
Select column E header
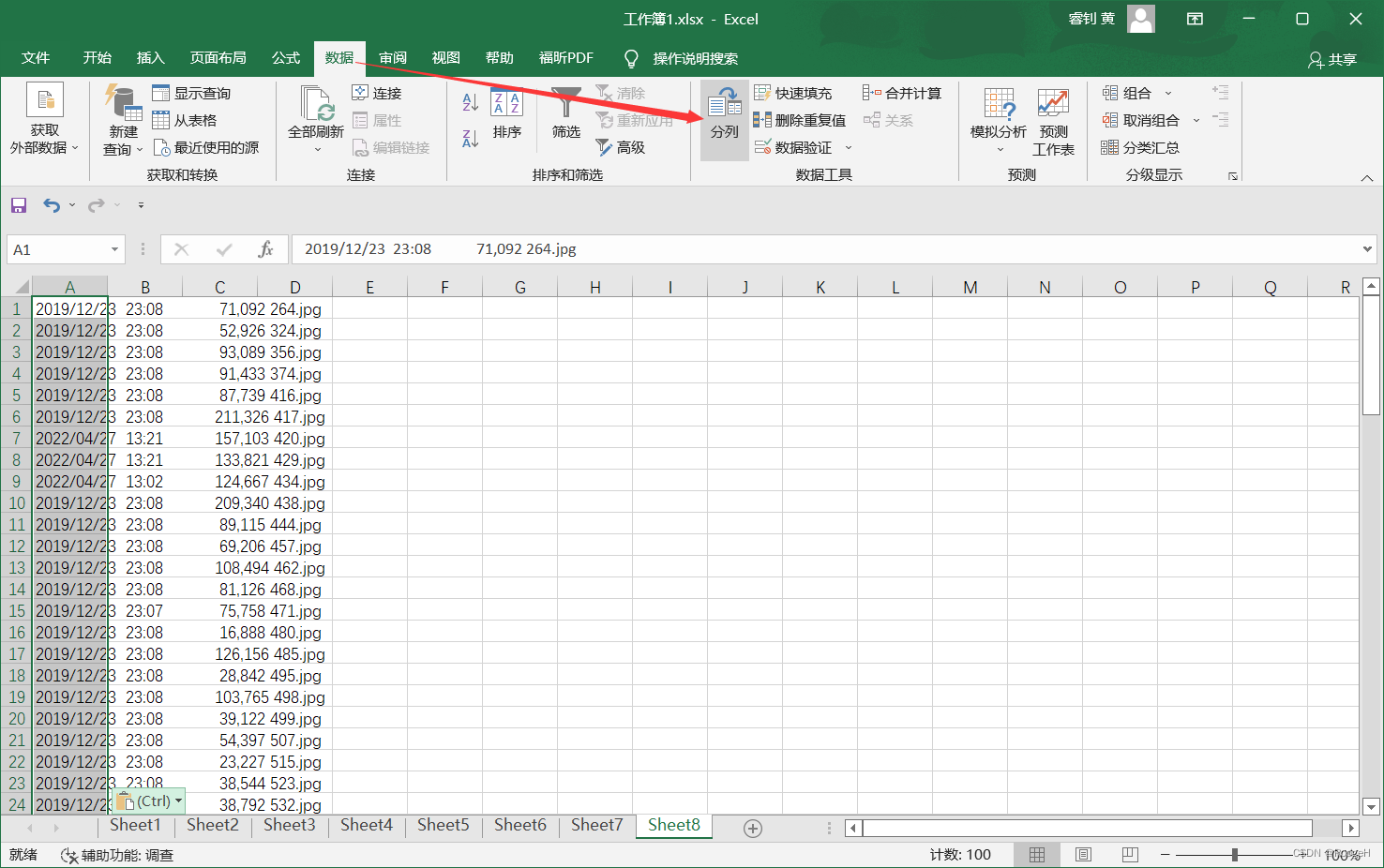(x=369, y=287)
